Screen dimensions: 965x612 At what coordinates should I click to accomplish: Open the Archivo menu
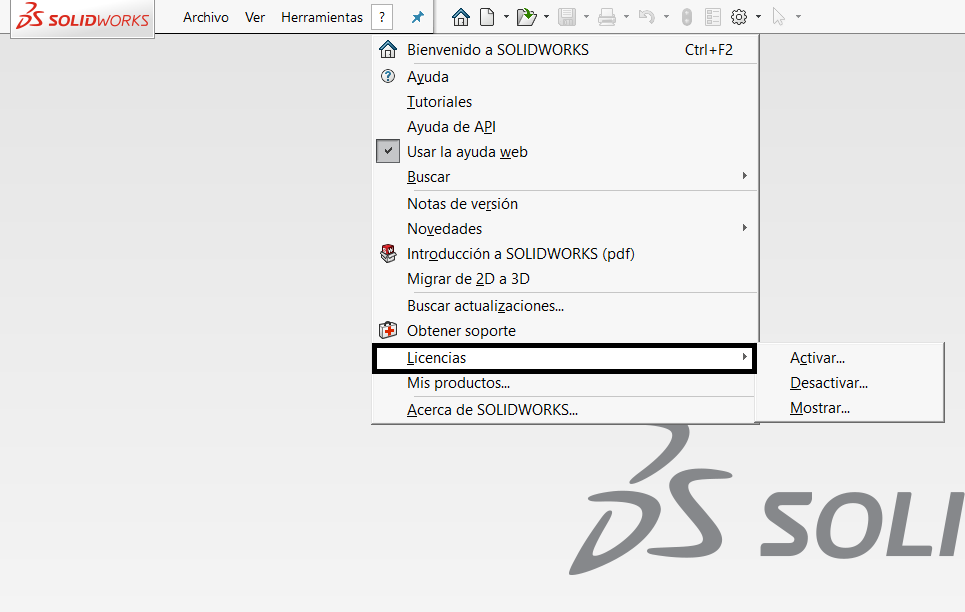click(206, 17)
